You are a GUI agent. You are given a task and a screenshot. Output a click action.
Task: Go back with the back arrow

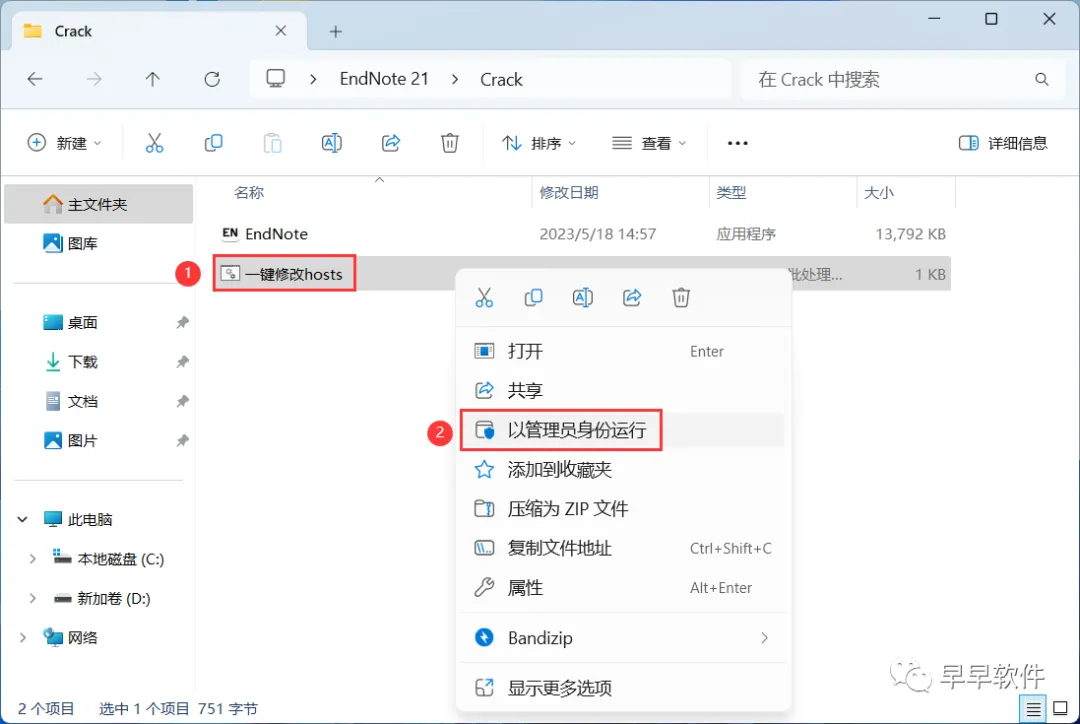35,79
